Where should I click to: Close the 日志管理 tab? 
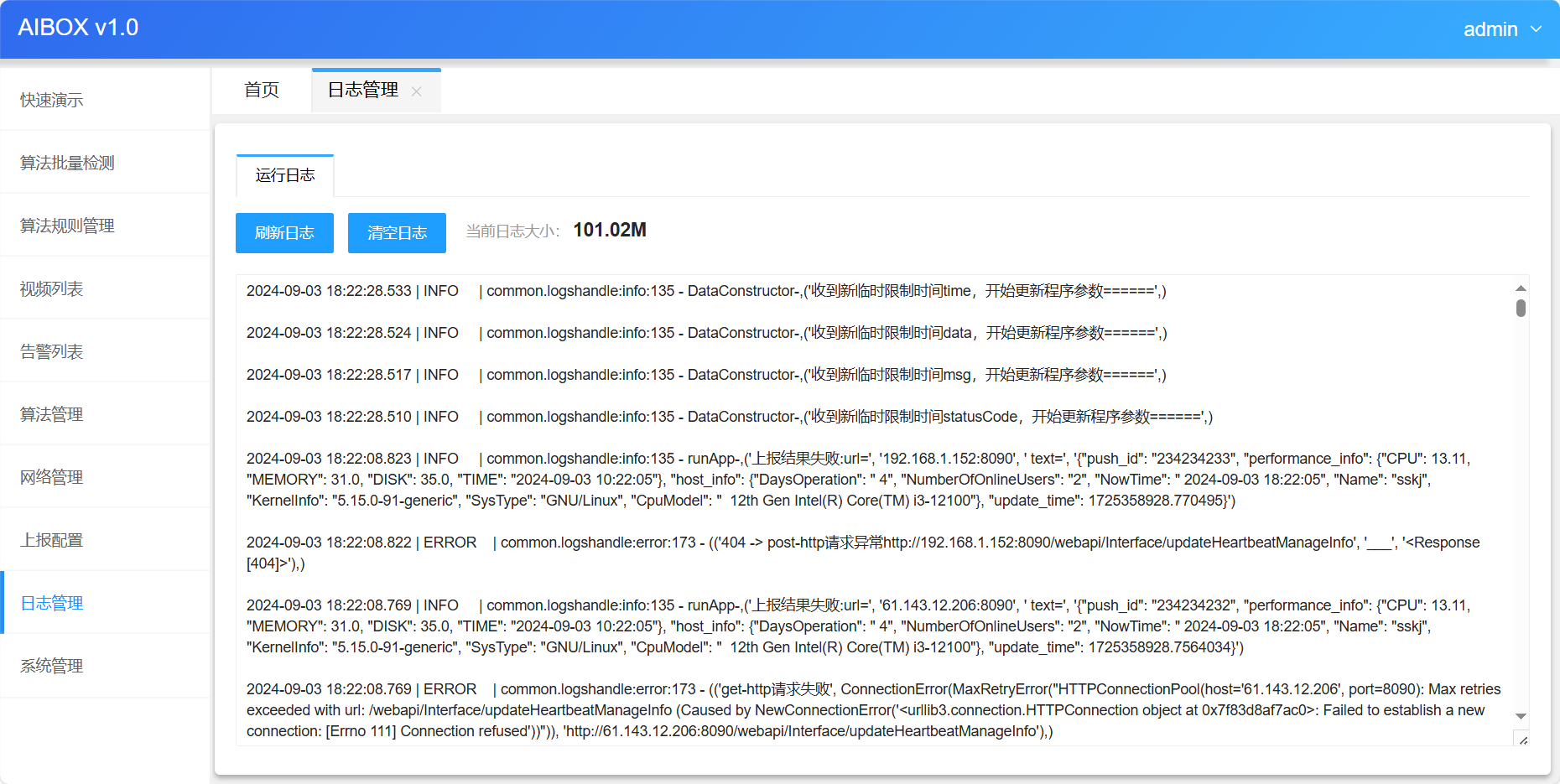(x=416, y=91)
